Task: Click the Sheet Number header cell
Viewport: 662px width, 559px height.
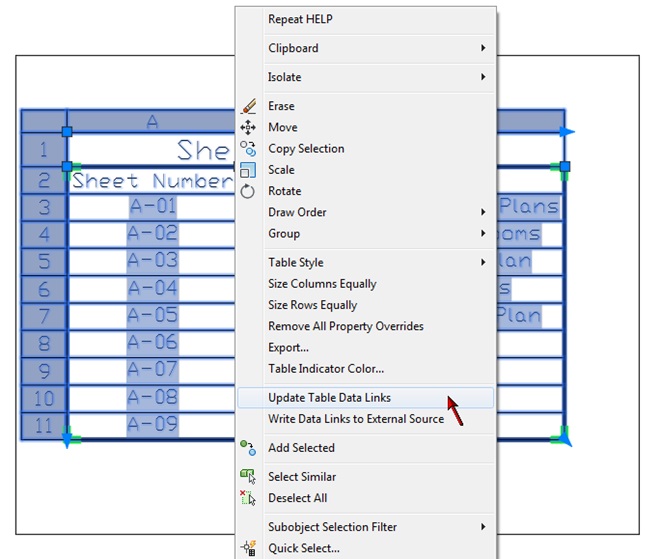Action: pyautogui.click(x=152, y=181)
